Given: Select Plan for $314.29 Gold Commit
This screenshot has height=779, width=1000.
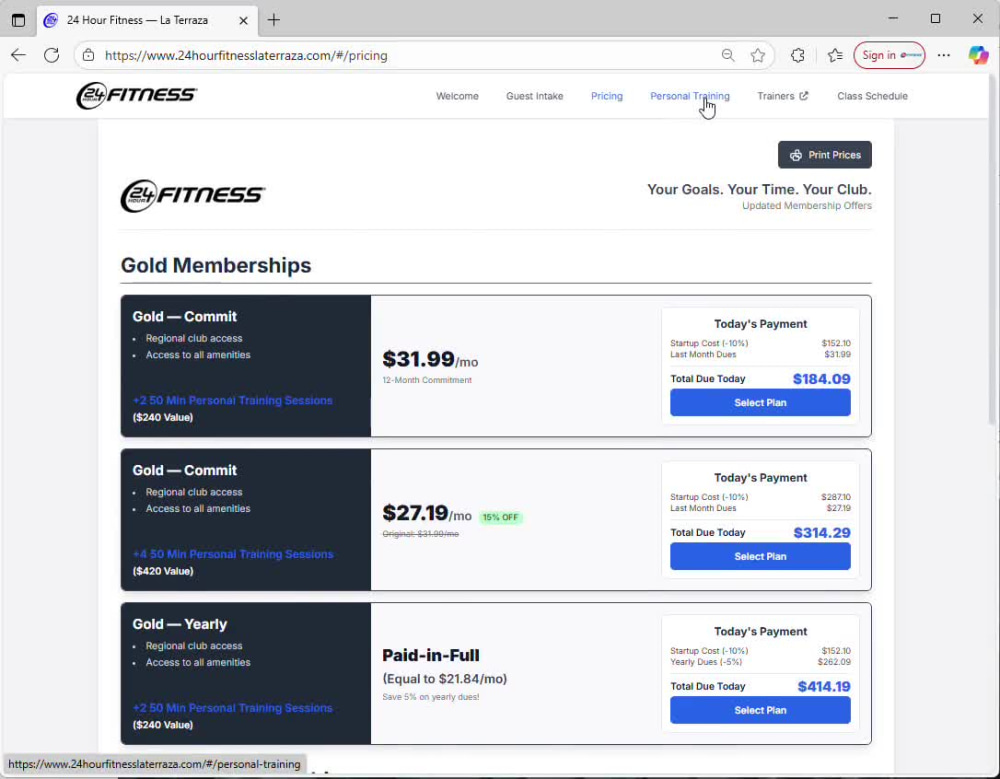Looking at the screenshot, I should pos(760,556).
